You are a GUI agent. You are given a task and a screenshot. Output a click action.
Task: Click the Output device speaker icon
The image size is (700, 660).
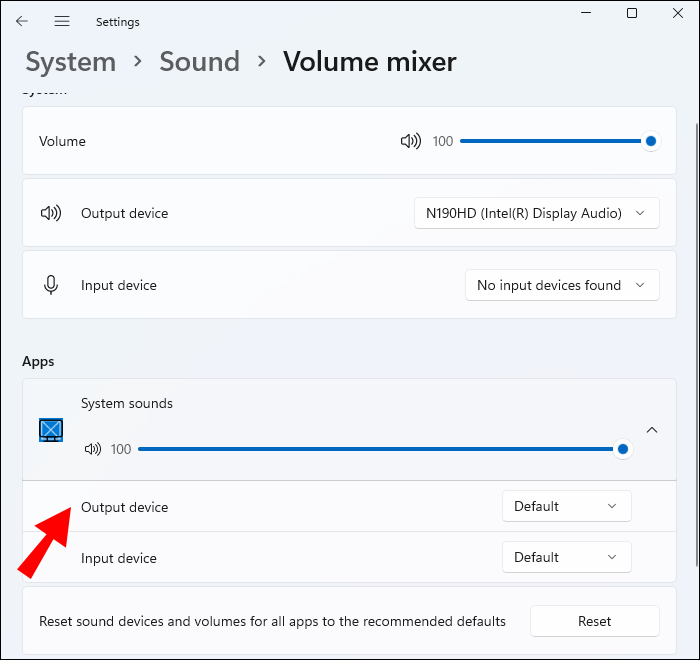(50, 213)
